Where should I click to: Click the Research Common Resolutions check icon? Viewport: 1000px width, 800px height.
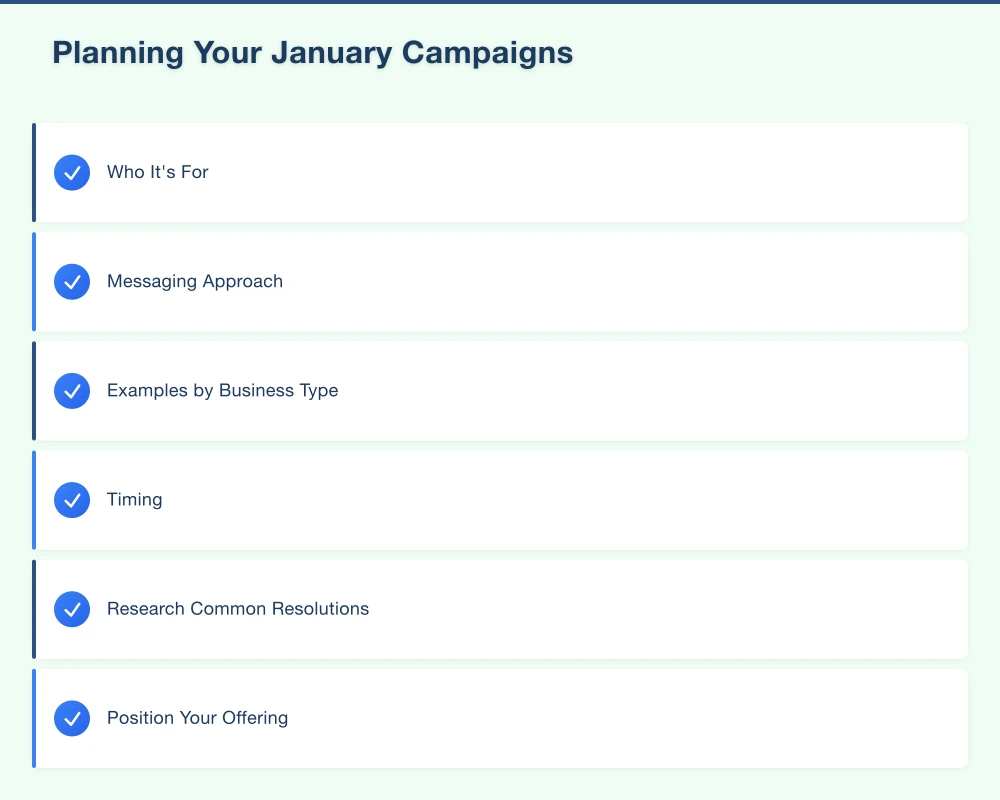pyautogui.click(x=71, y=608)
